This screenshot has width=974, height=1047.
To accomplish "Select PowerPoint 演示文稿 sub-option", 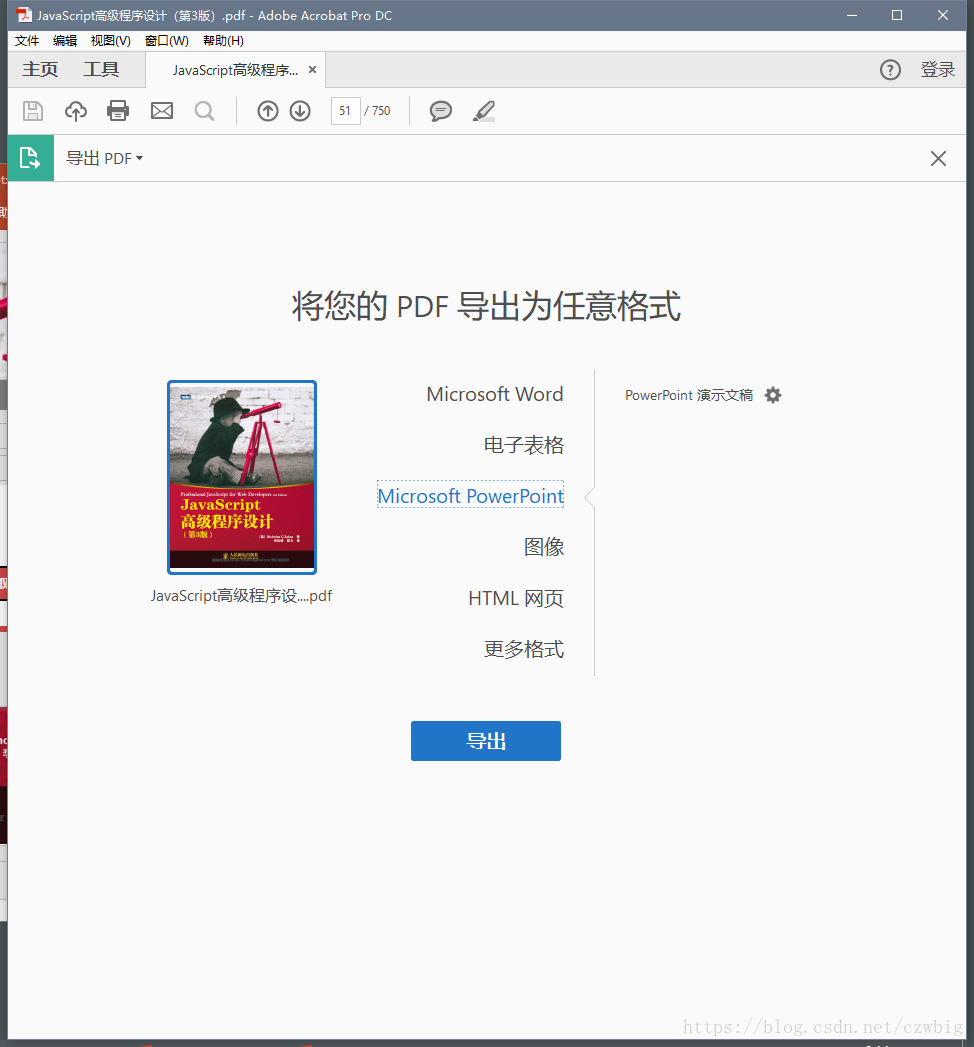I will [689, 395].
